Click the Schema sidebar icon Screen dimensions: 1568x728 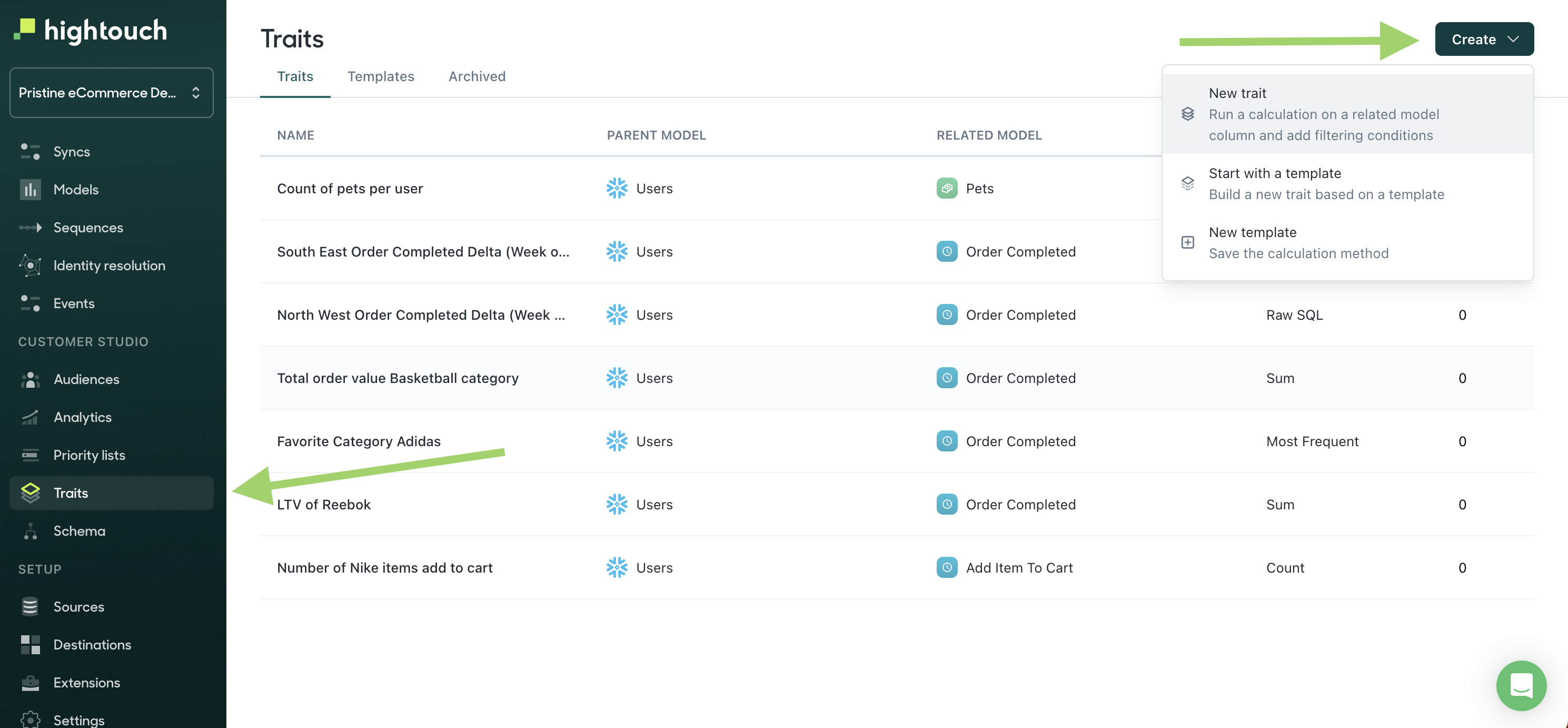coord(29,530)
